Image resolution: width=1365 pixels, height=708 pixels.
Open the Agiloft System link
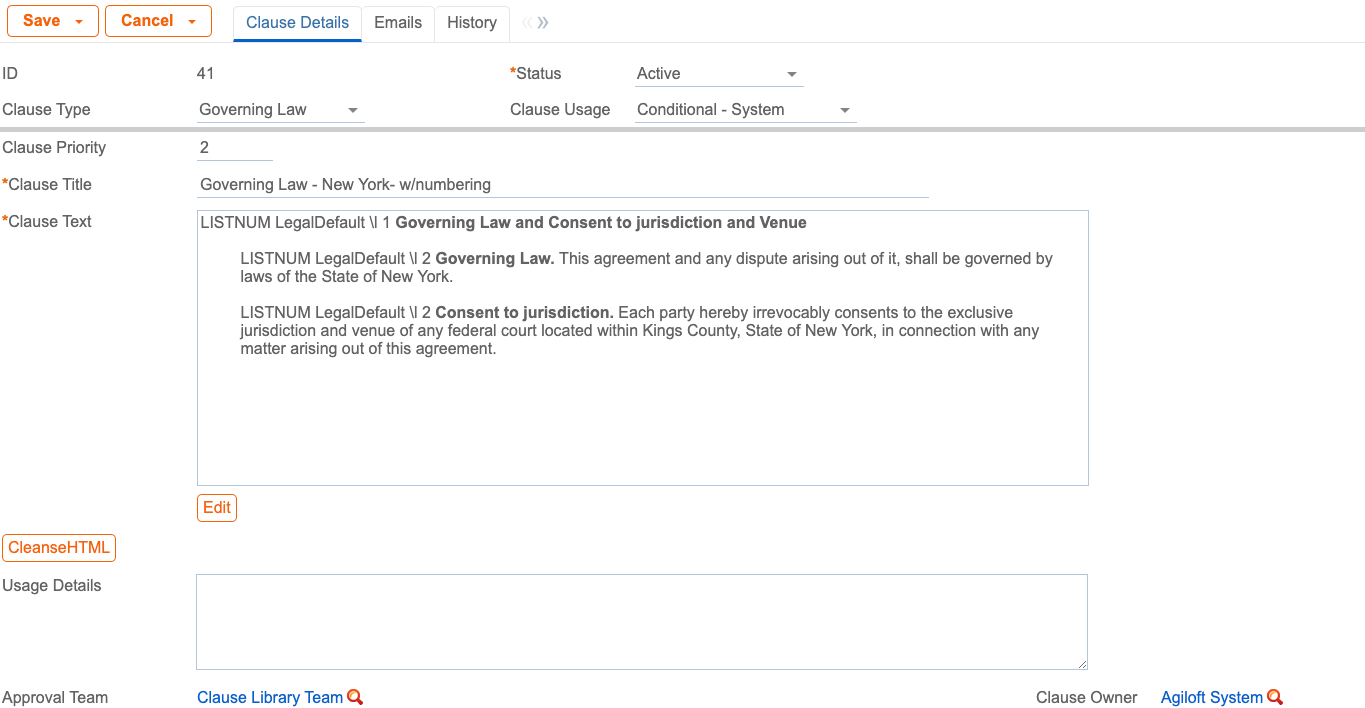point(1211,698)
